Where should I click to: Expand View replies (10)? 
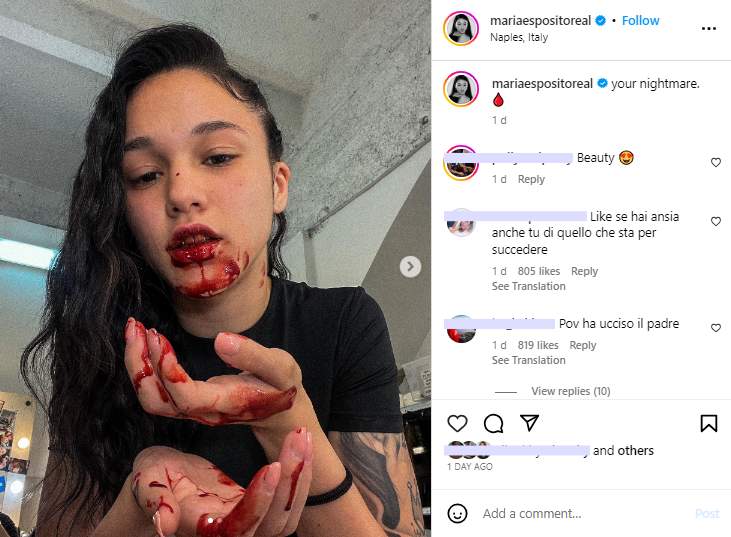[x=570, y=391]
